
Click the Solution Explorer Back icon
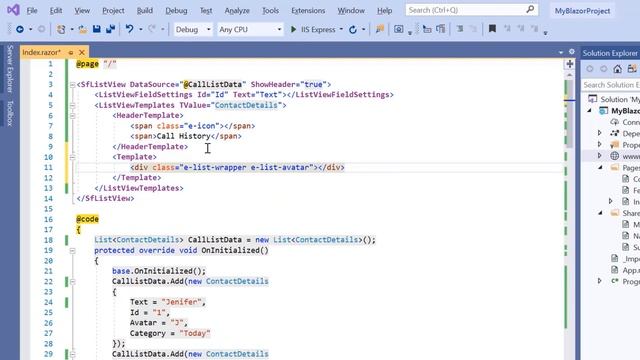tap(590, 69)
